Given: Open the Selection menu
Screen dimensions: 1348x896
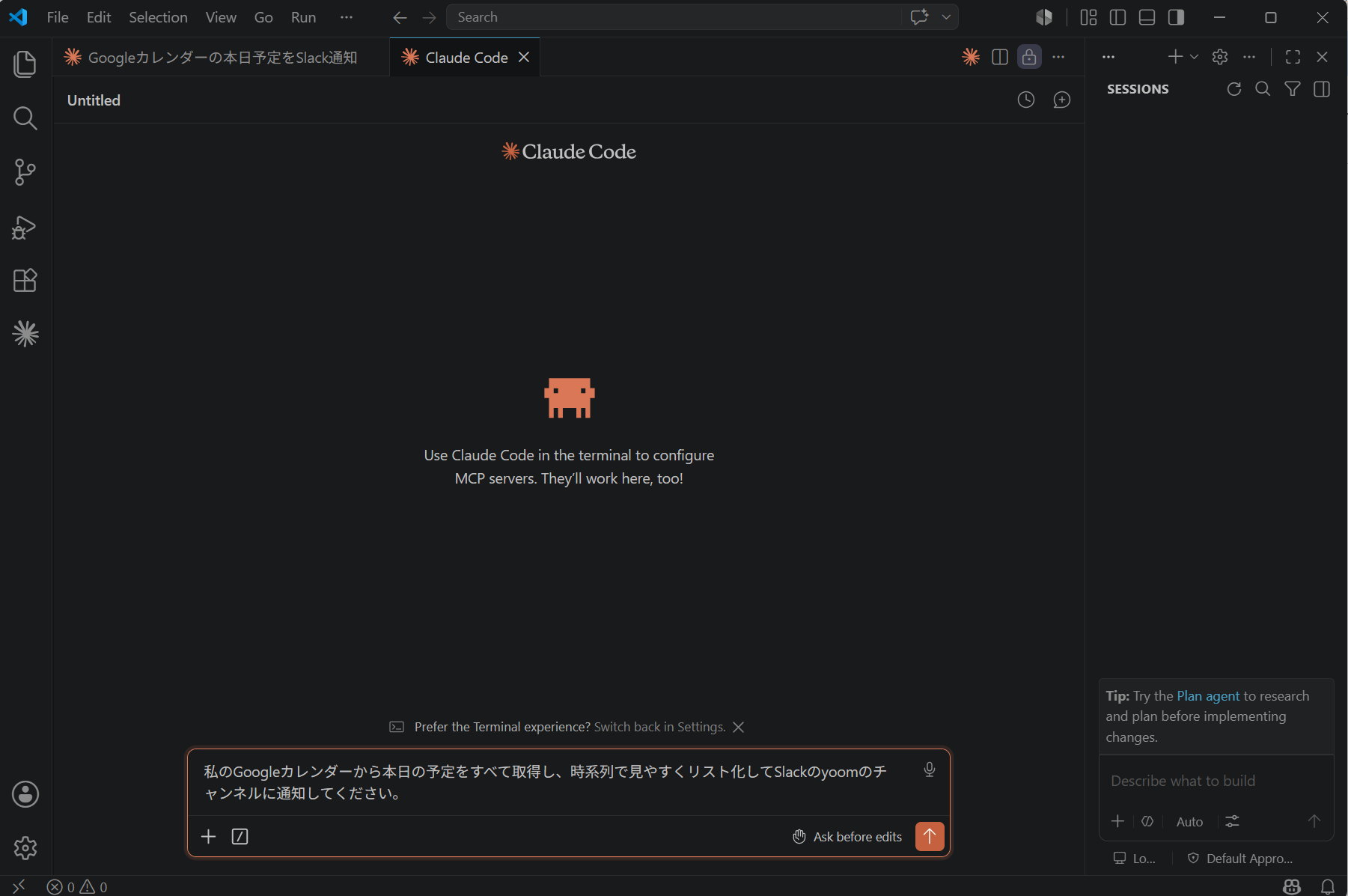Looking at the screenshot, I should (158, 17).
